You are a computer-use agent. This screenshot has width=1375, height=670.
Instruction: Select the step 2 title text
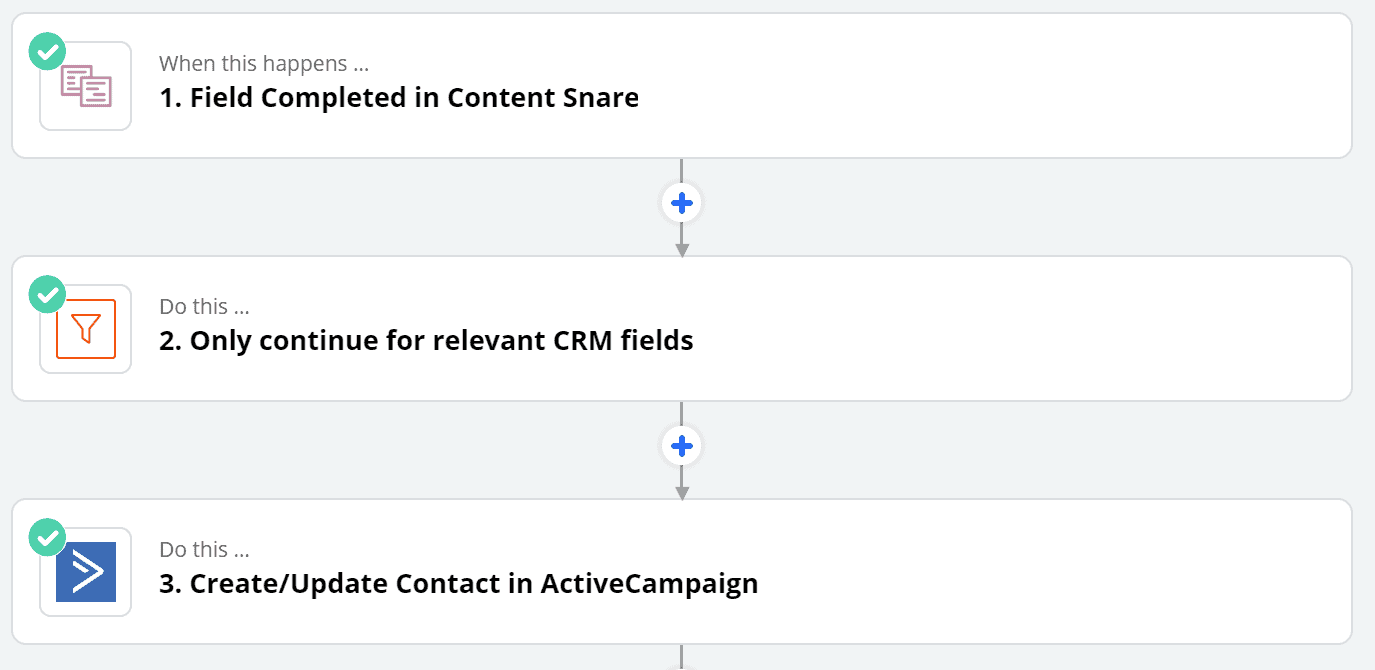tap(426, 341)
